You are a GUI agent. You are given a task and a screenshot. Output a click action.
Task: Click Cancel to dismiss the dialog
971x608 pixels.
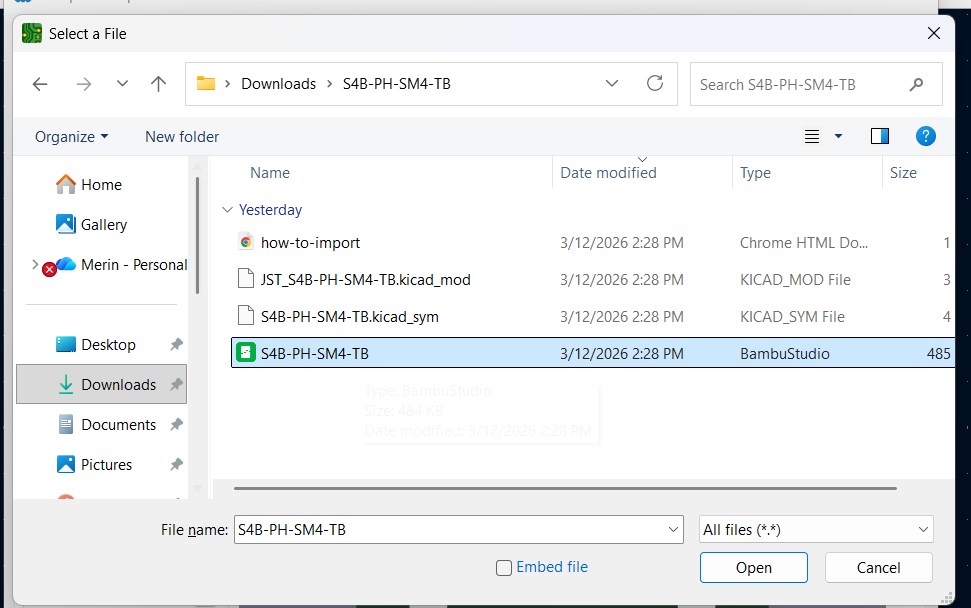pyautogui.click(x=877, y=567)
